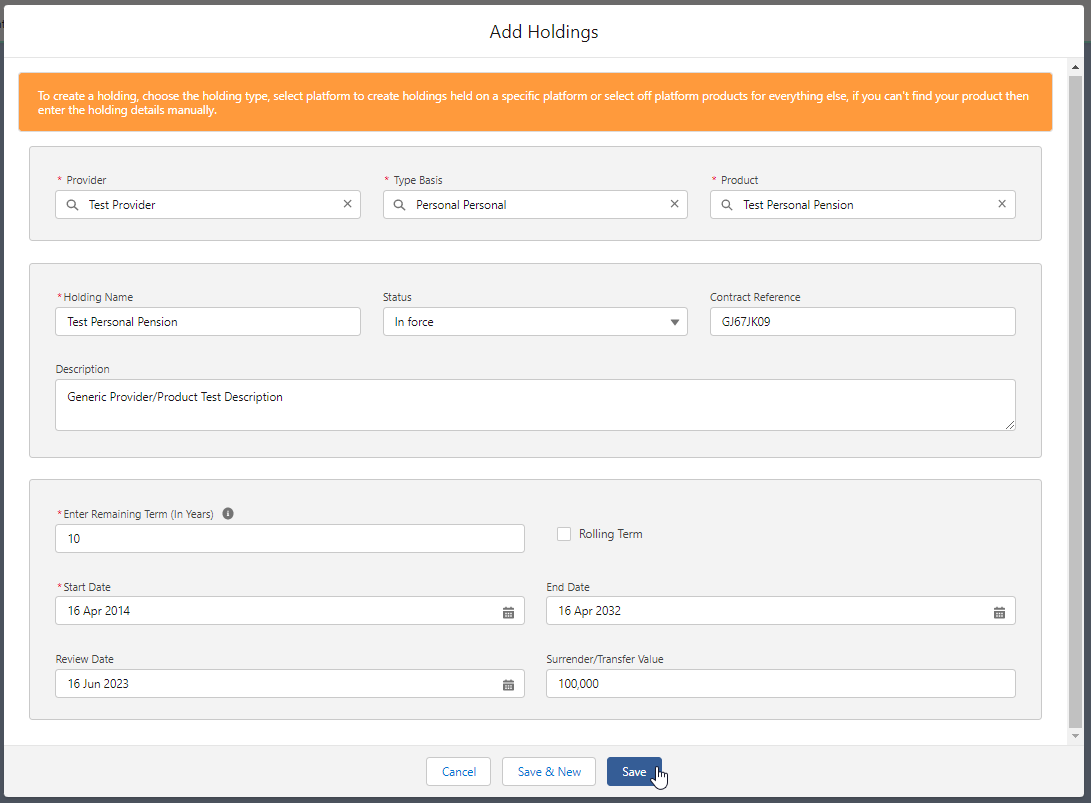
Task: Clear the Type Basis field with its X icon
Action: click(x=674, y=204)
